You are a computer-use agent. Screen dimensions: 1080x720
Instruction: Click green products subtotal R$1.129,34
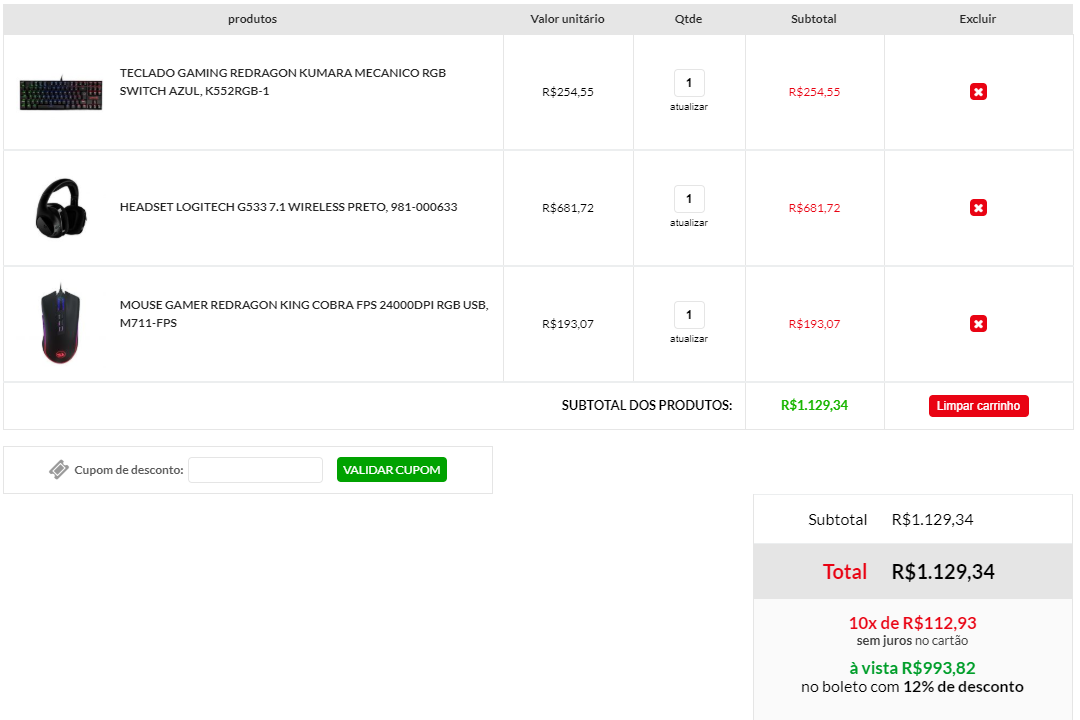tap(814, 405)
